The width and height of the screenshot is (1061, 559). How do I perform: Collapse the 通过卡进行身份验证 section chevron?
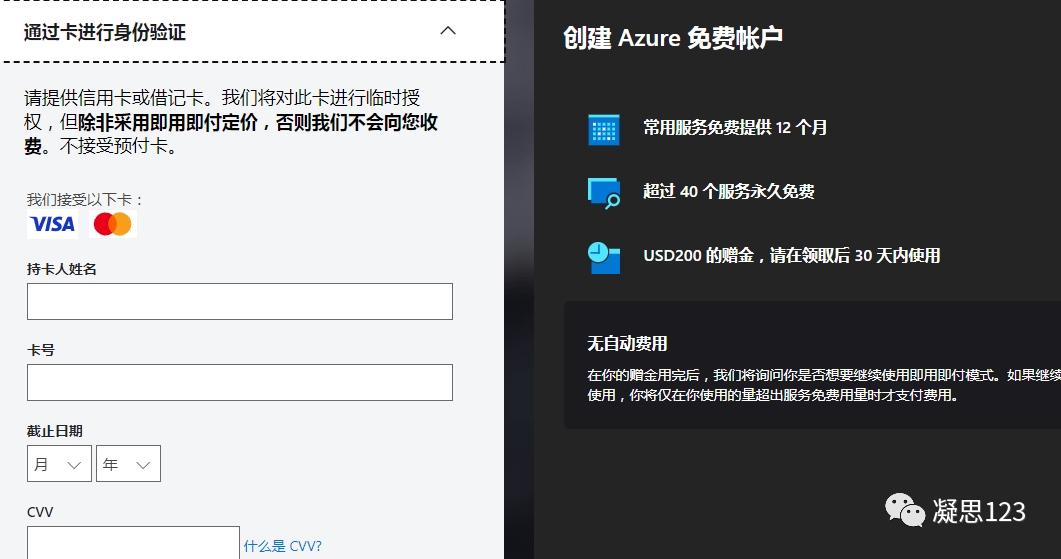click(x=448, y=30)
